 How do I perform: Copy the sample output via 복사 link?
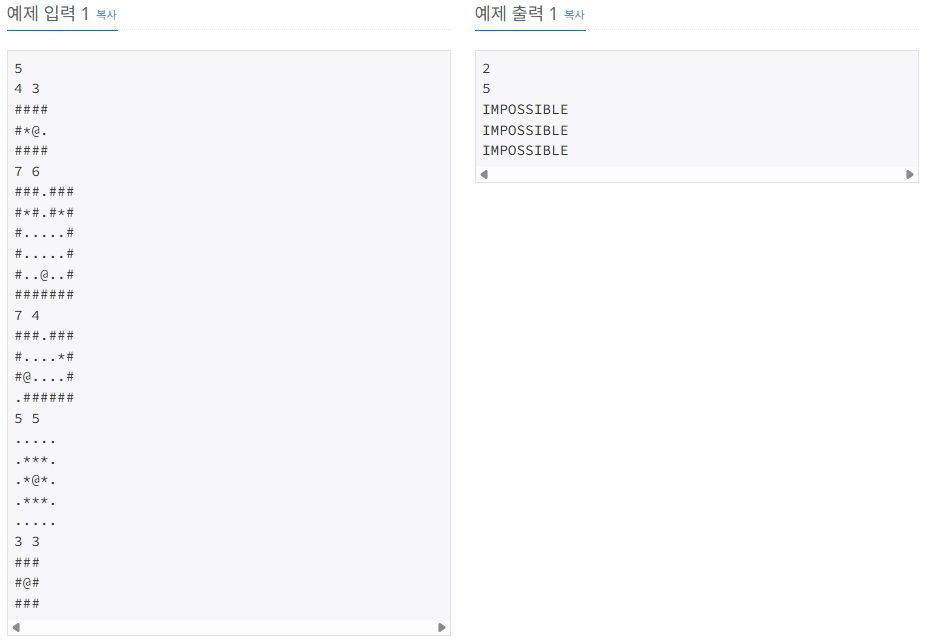tap(574, 15)
